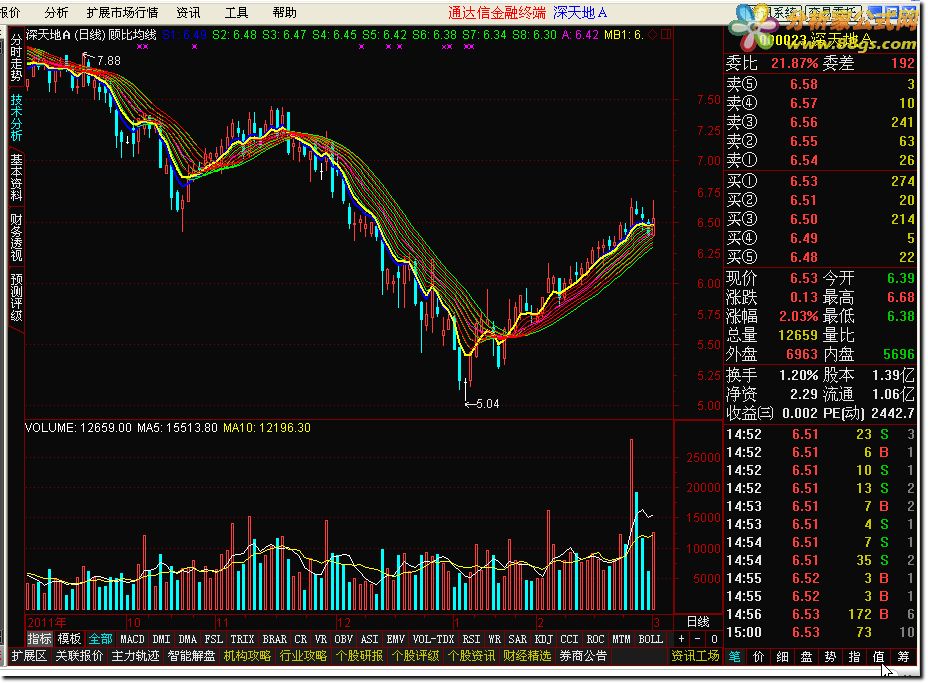Open 财务透视 side tab
Image resolution: width=928 pixels, height=683 pixels.
click(16, 237)
